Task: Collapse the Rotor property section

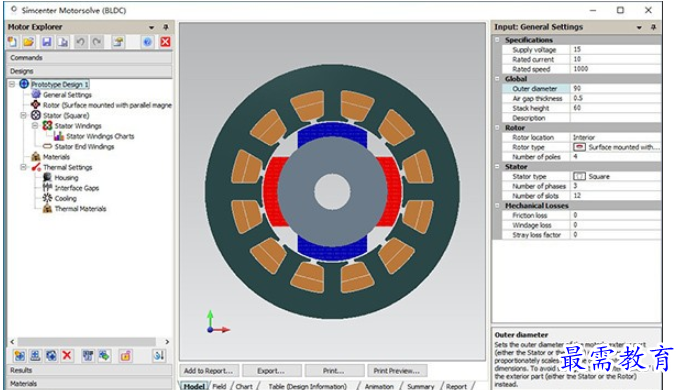Action: (x=498, y=127)
